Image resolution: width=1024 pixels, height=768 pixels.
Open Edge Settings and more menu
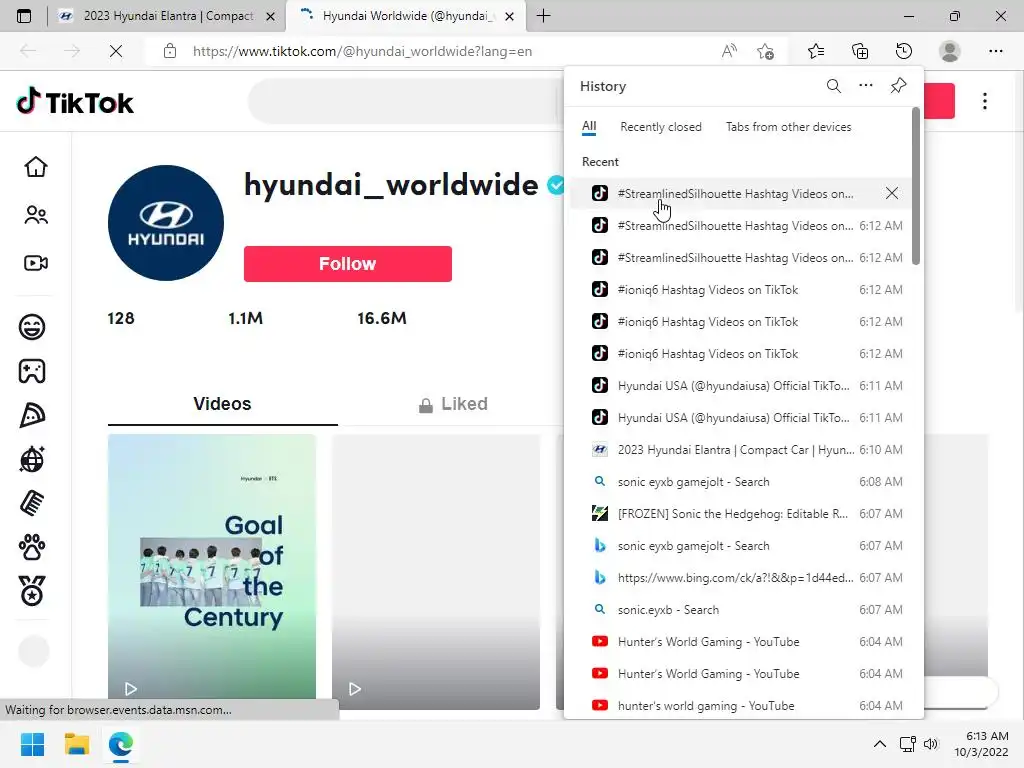(x=996, y=51)
